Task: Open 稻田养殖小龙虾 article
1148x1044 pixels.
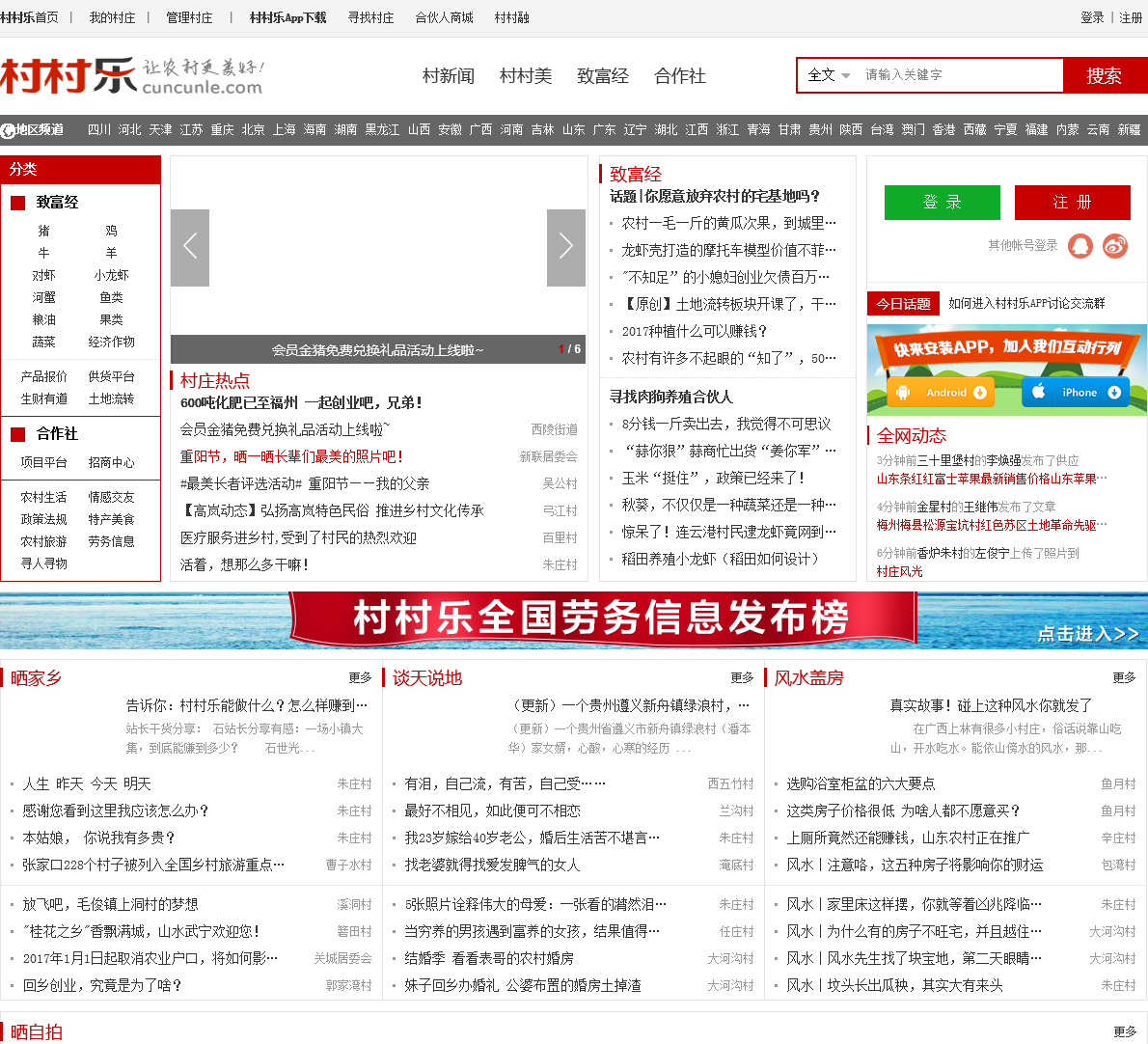Action: pyautogui.click(x=720, y=560)
